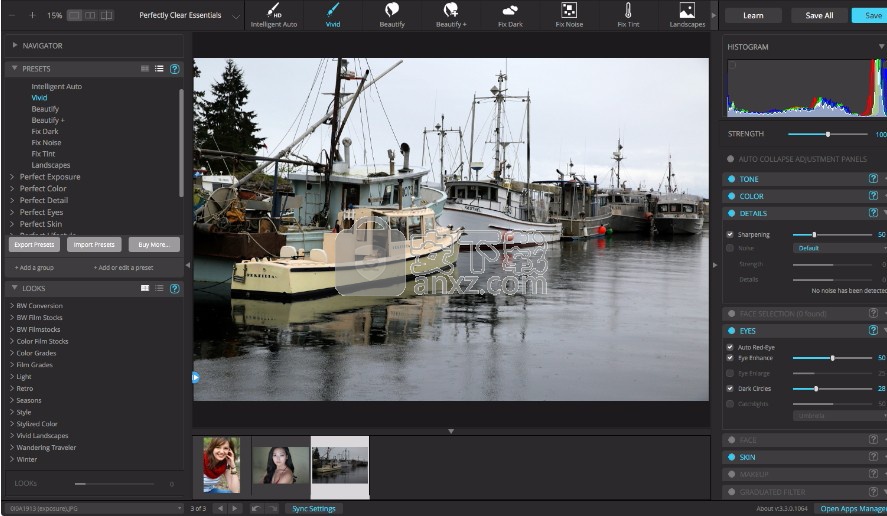Switch to single image view icon
The image size is (887, 516).
[x=74, y=15]
